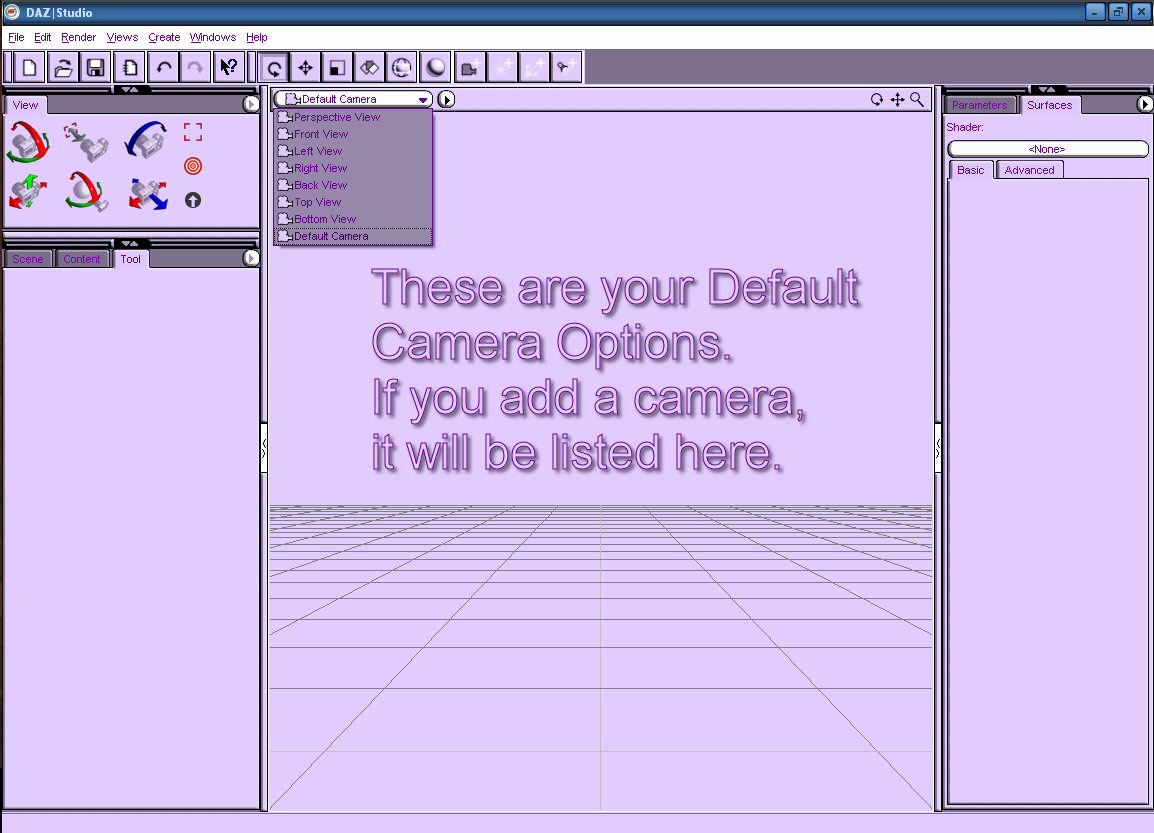This screenshot has width=1154, height=833.
Task: Click the Save floppy disk icon
Action: [x=95, y=68]
